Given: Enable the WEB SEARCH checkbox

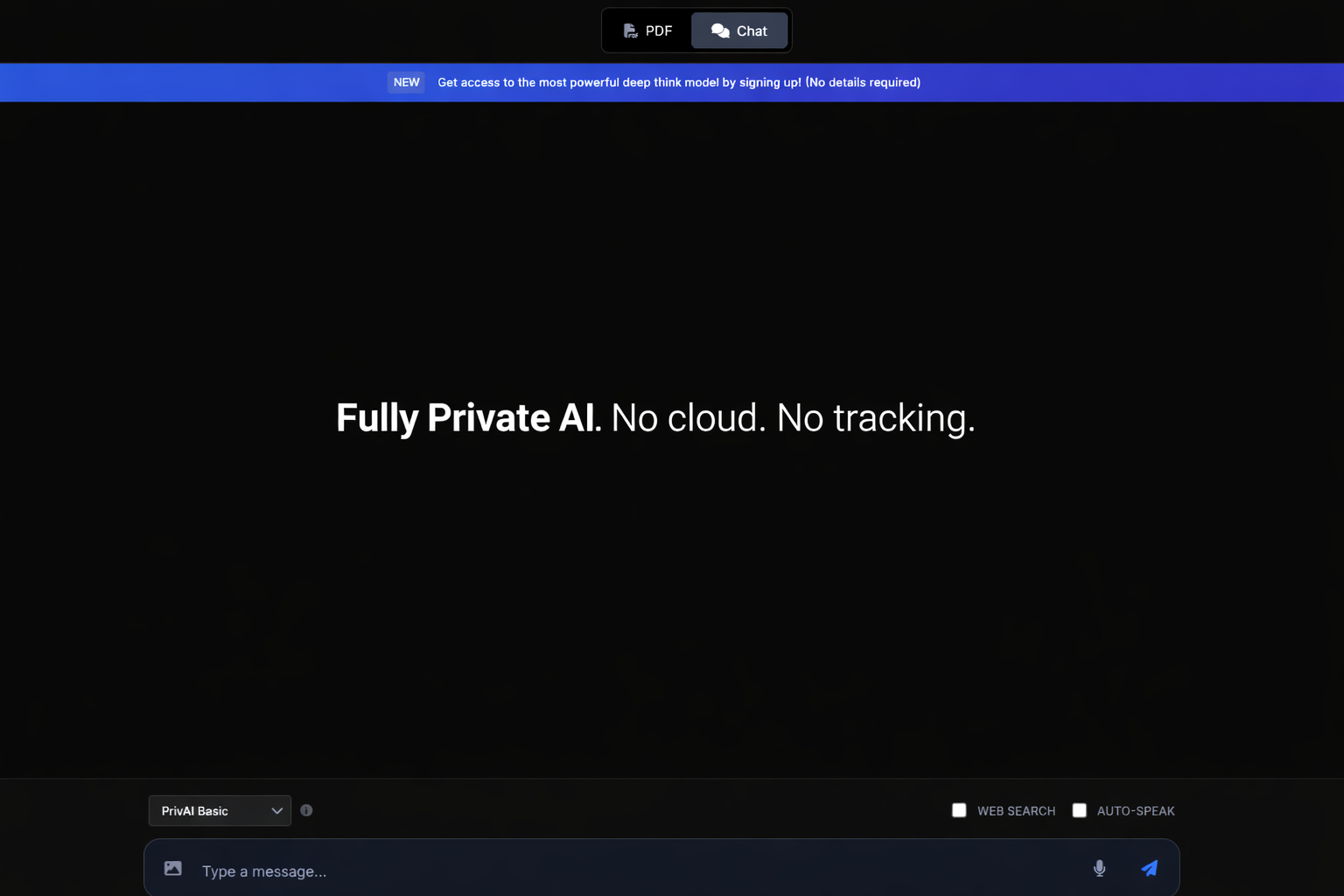Looking at the screenshot, I should pyautogui.click(x=958, y=810).
